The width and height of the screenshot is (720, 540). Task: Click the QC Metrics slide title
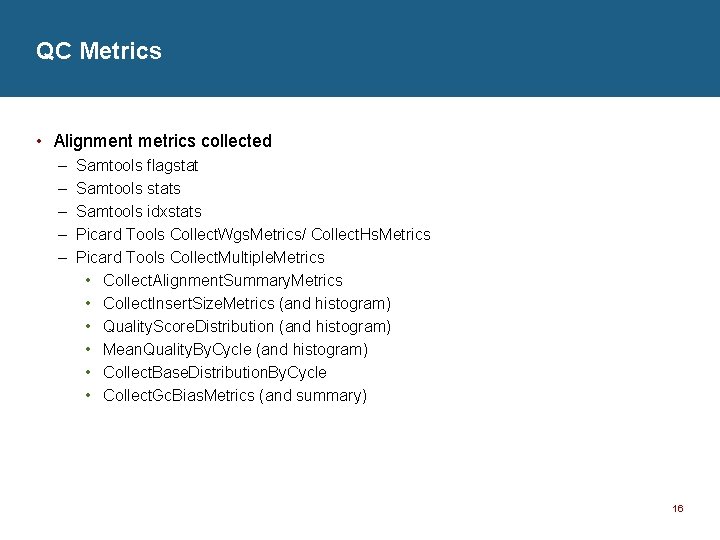click(99, 51)
